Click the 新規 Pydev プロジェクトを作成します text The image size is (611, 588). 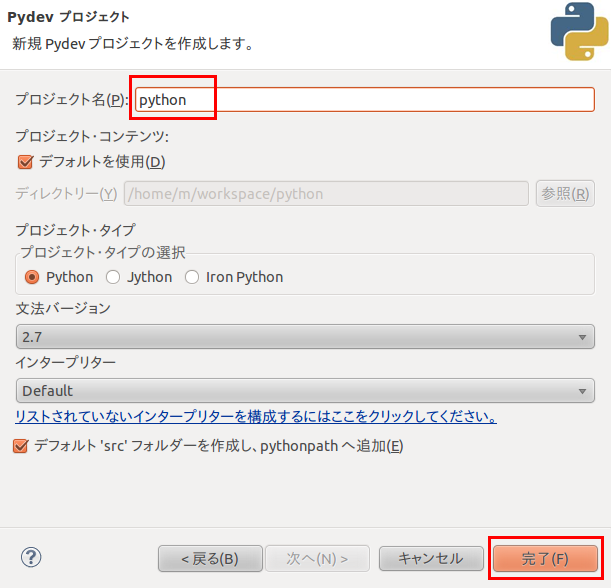coord(132,44)
